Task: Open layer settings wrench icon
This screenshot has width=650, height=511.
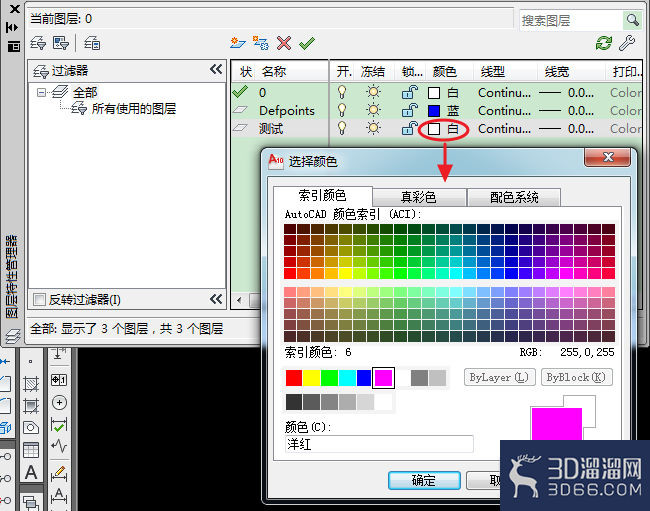Action: point(627,43)
